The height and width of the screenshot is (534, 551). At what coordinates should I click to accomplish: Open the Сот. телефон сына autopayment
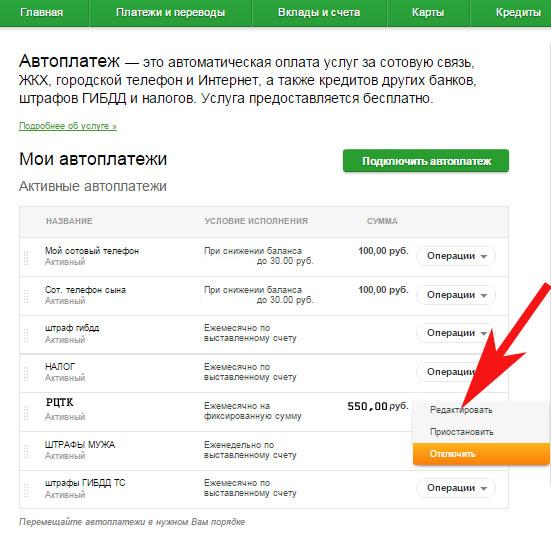(x=85, y=290)
